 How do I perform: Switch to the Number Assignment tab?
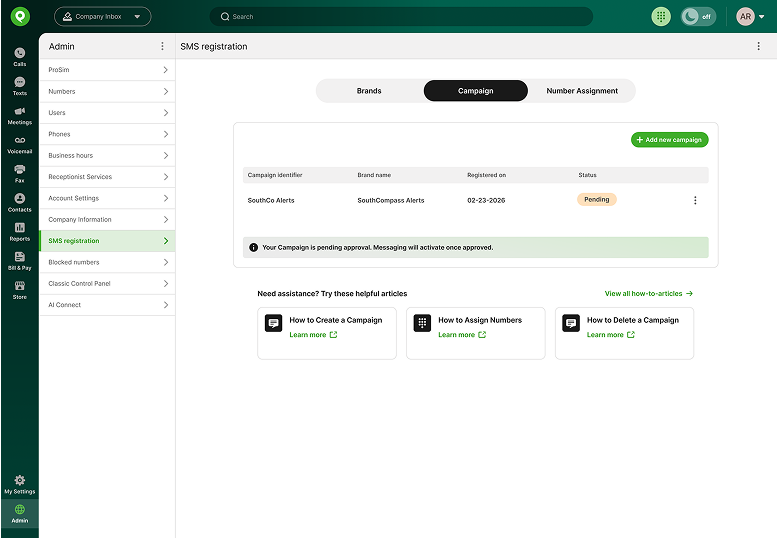tap(582, 91)
